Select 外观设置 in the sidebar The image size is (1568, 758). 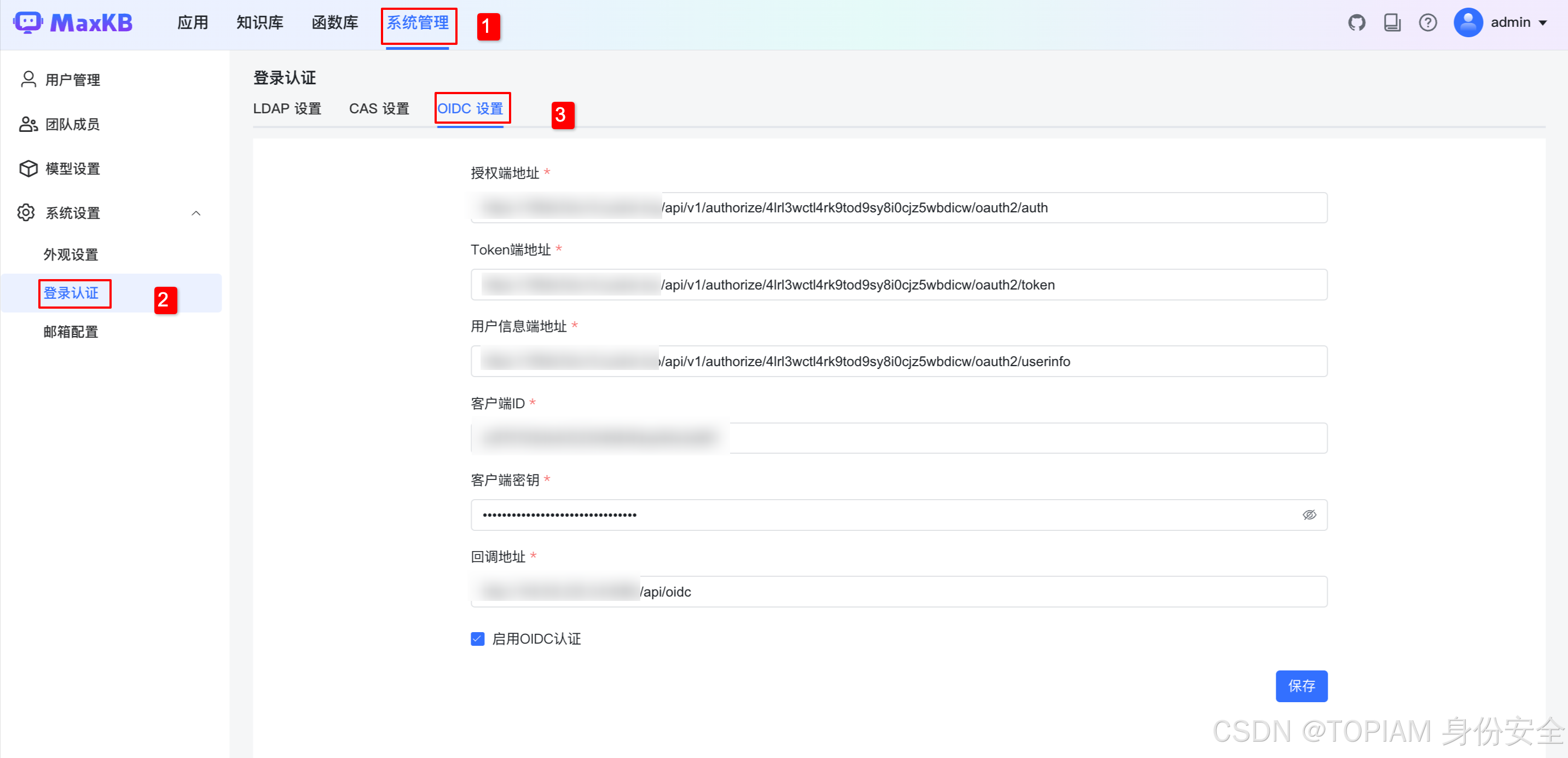click(x=71, y=254)
